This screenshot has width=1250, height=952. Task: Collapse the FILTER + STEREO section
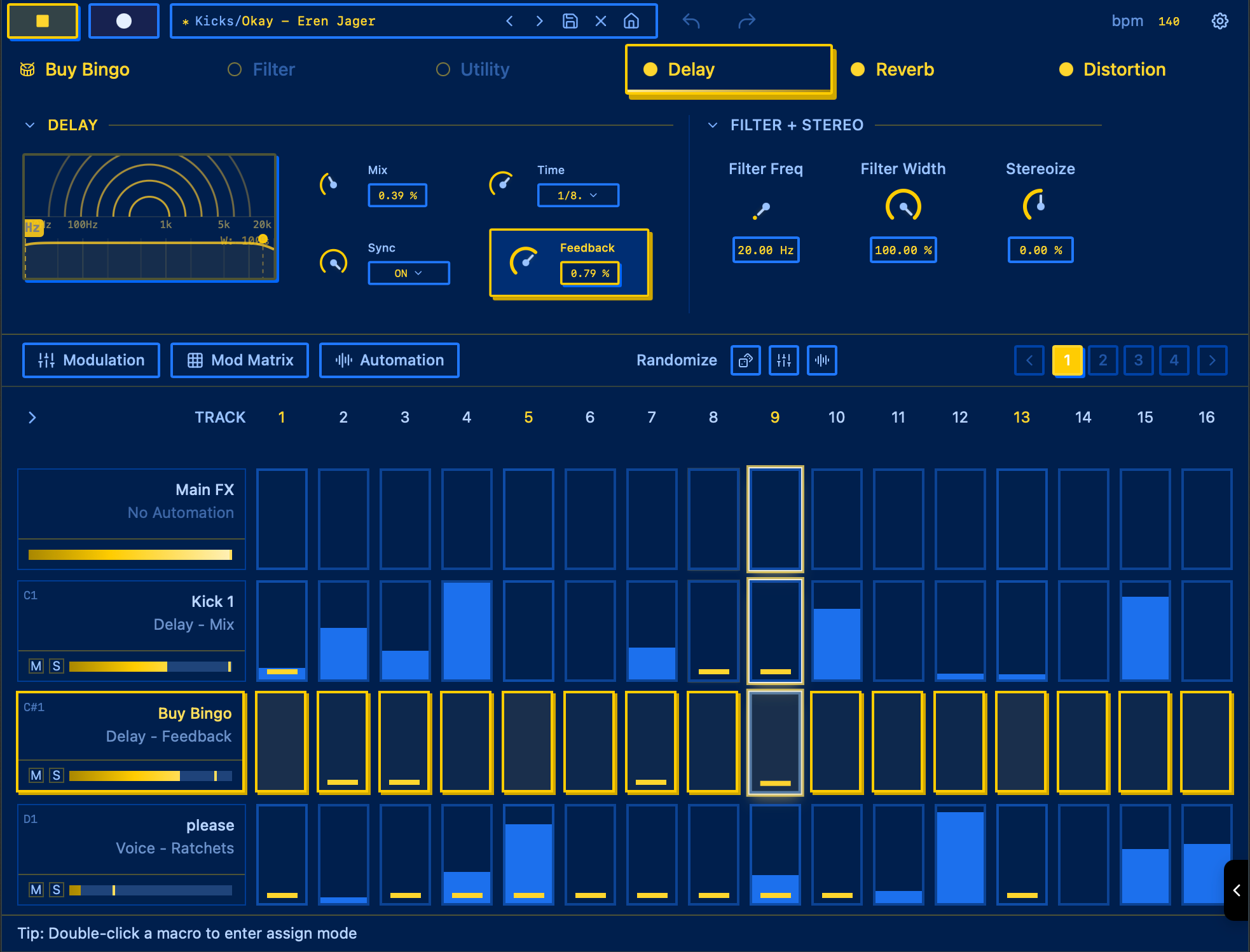(712, 125)
